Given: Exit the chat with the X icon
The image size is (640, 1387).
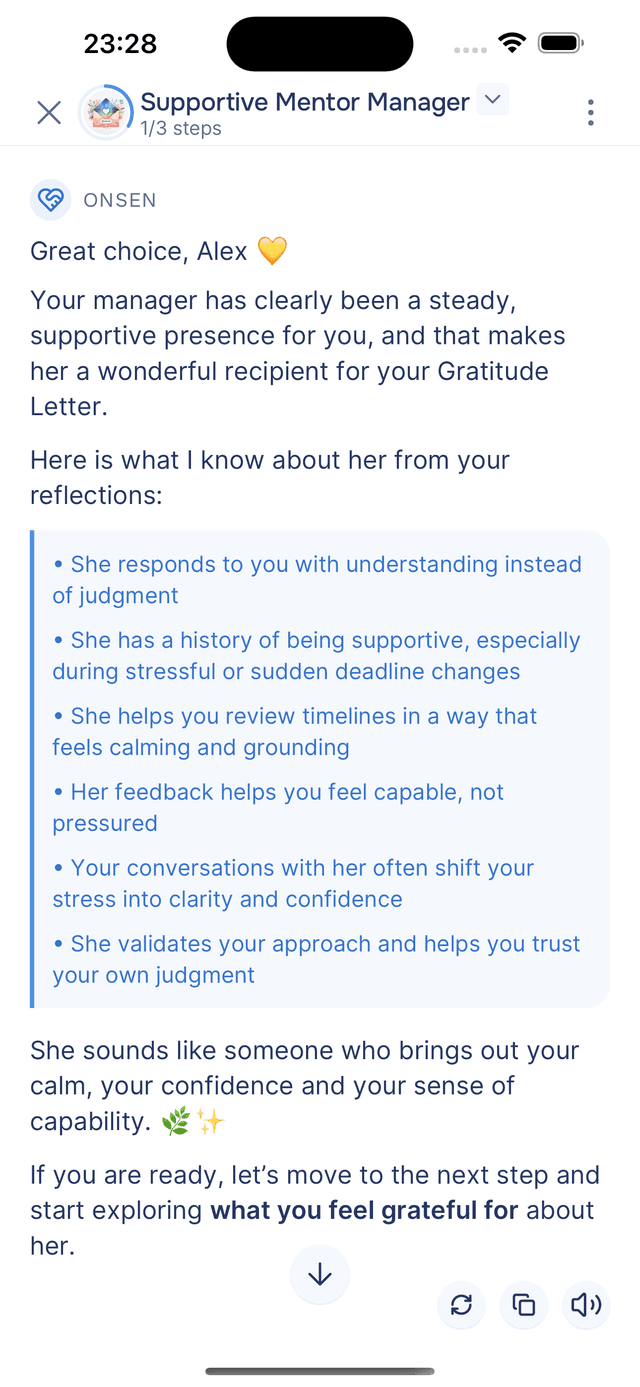Looking at the screenshot, I should tap(48, 112).
